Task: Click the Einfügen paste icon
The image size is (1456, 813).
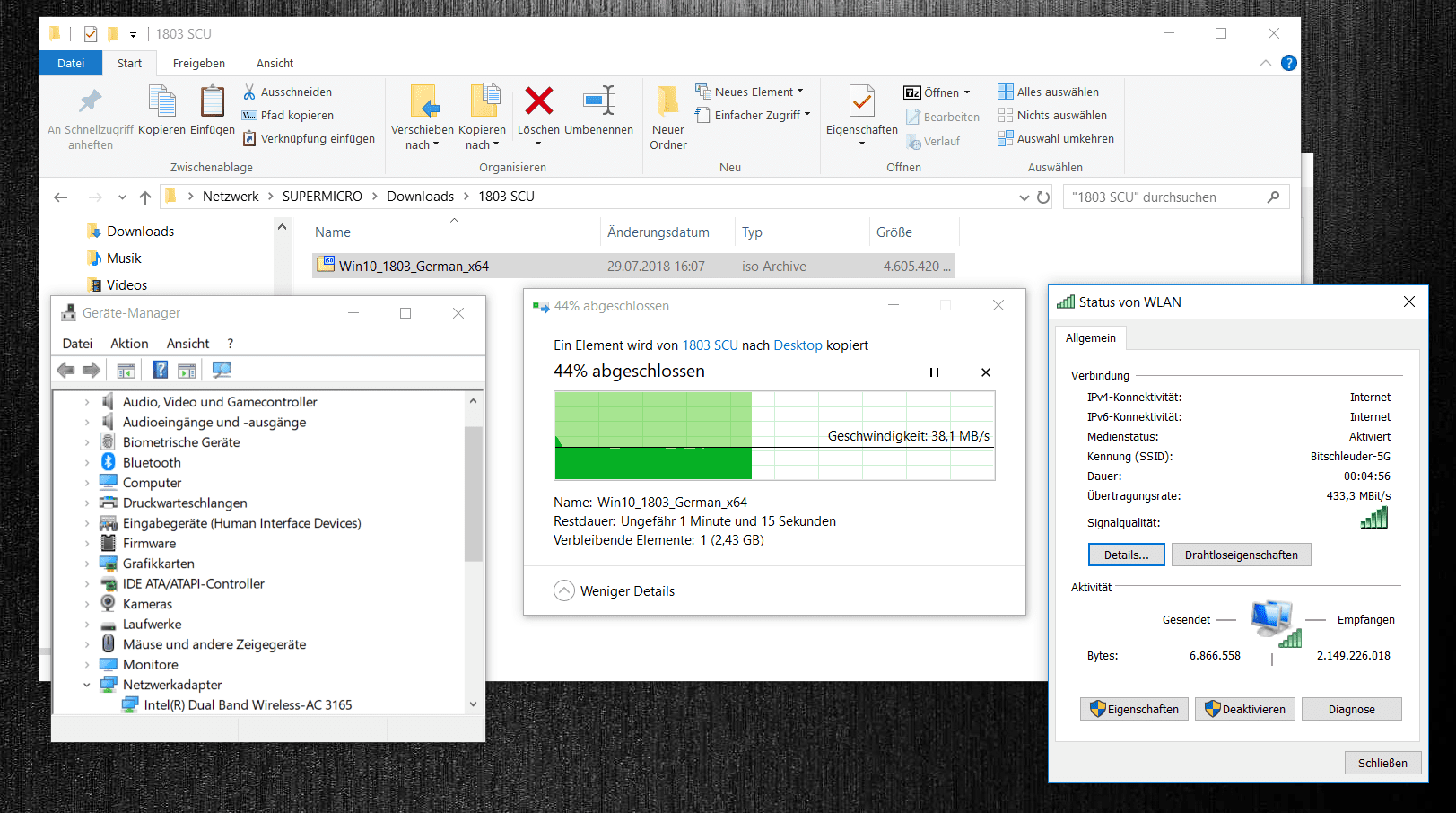Action: coord(213,101)
